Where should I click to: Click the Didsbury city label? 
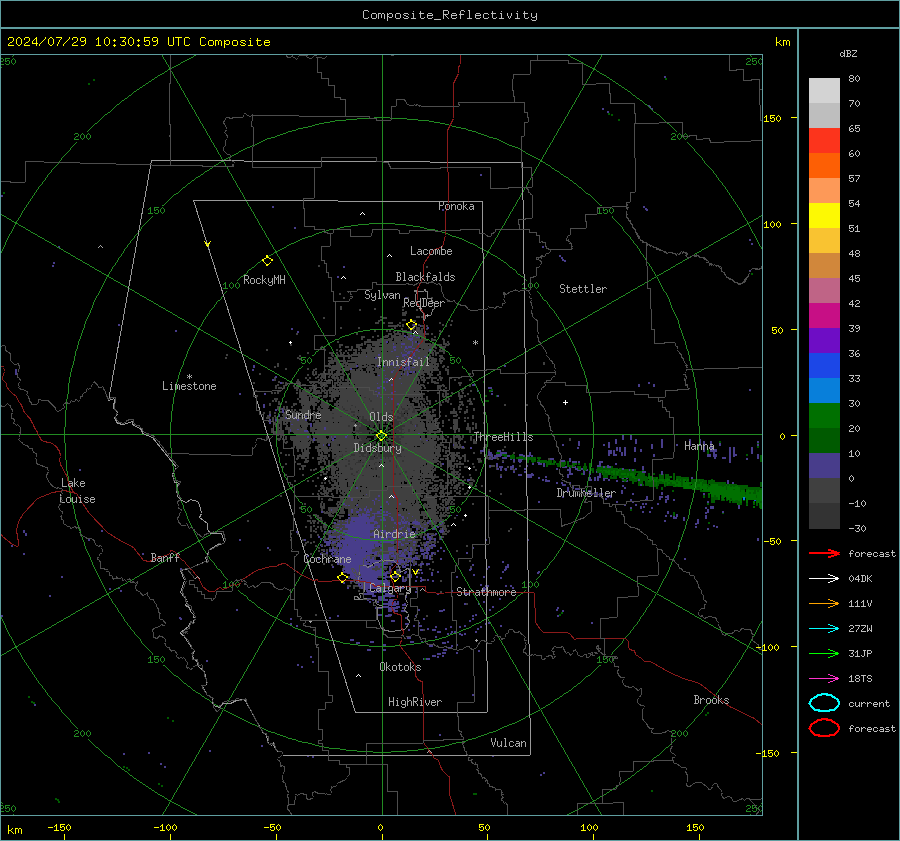(x=377, y=448)
